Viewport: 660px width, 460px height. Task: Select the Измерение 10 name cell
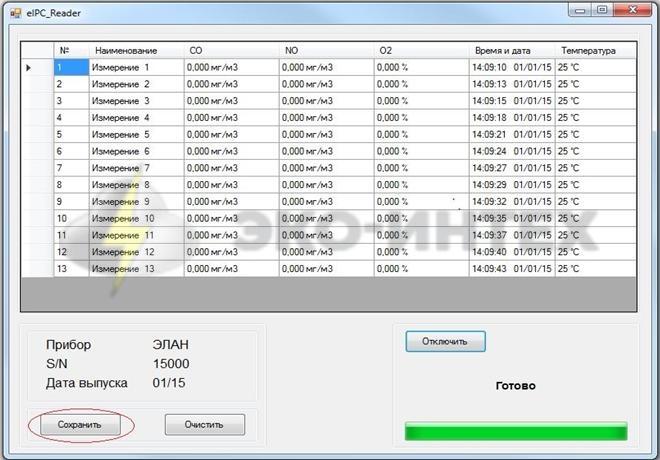coord(135,219)
